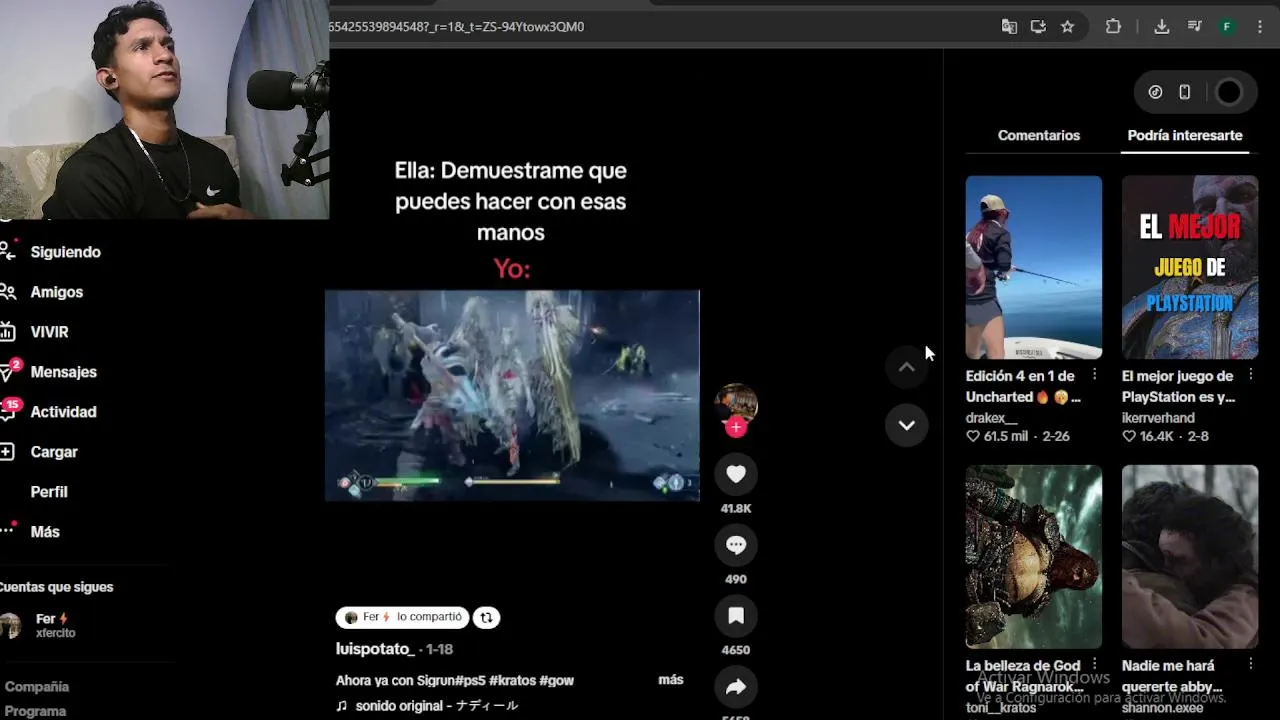Click 'El mejor juego de PlayStation' title
1280x720 pixels.
point(1179,386)
